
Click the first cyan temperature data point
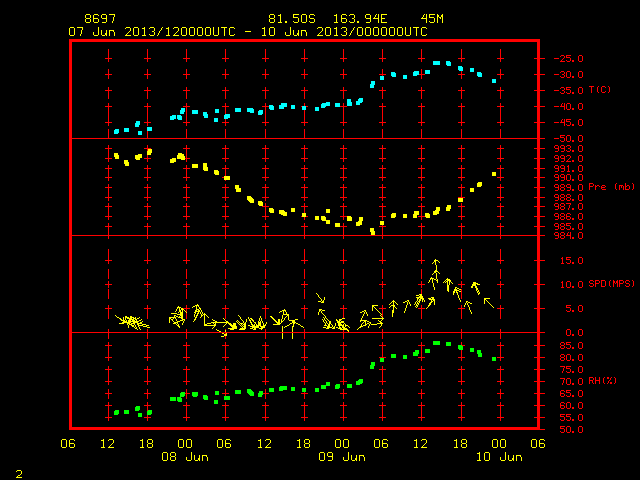coord(116,131)
